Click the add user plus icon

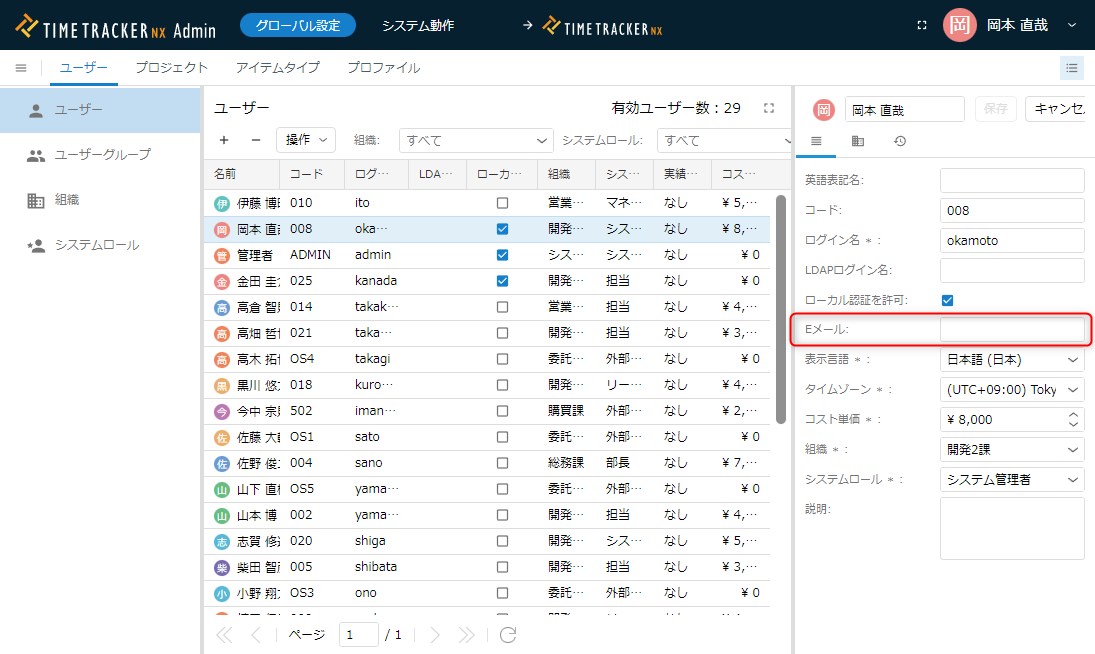[x=224, y=141]
